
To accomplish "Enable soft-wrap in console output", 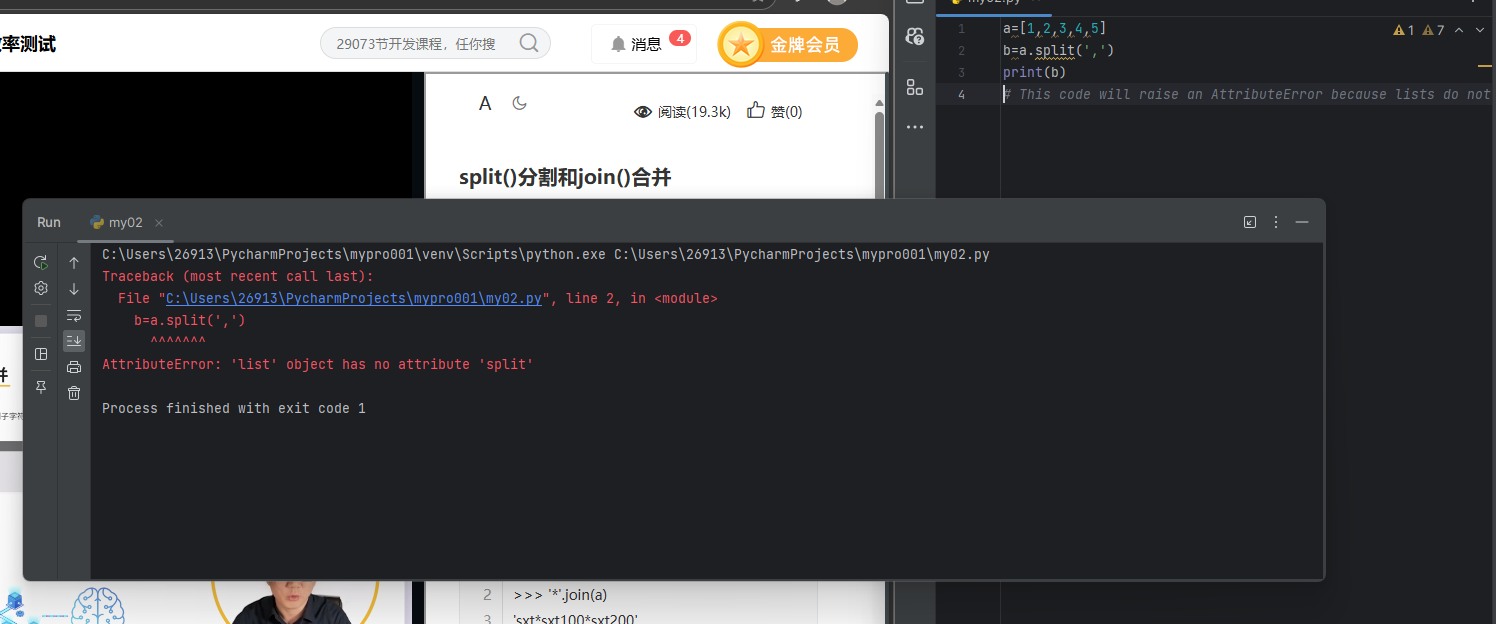I will [73, 314].
